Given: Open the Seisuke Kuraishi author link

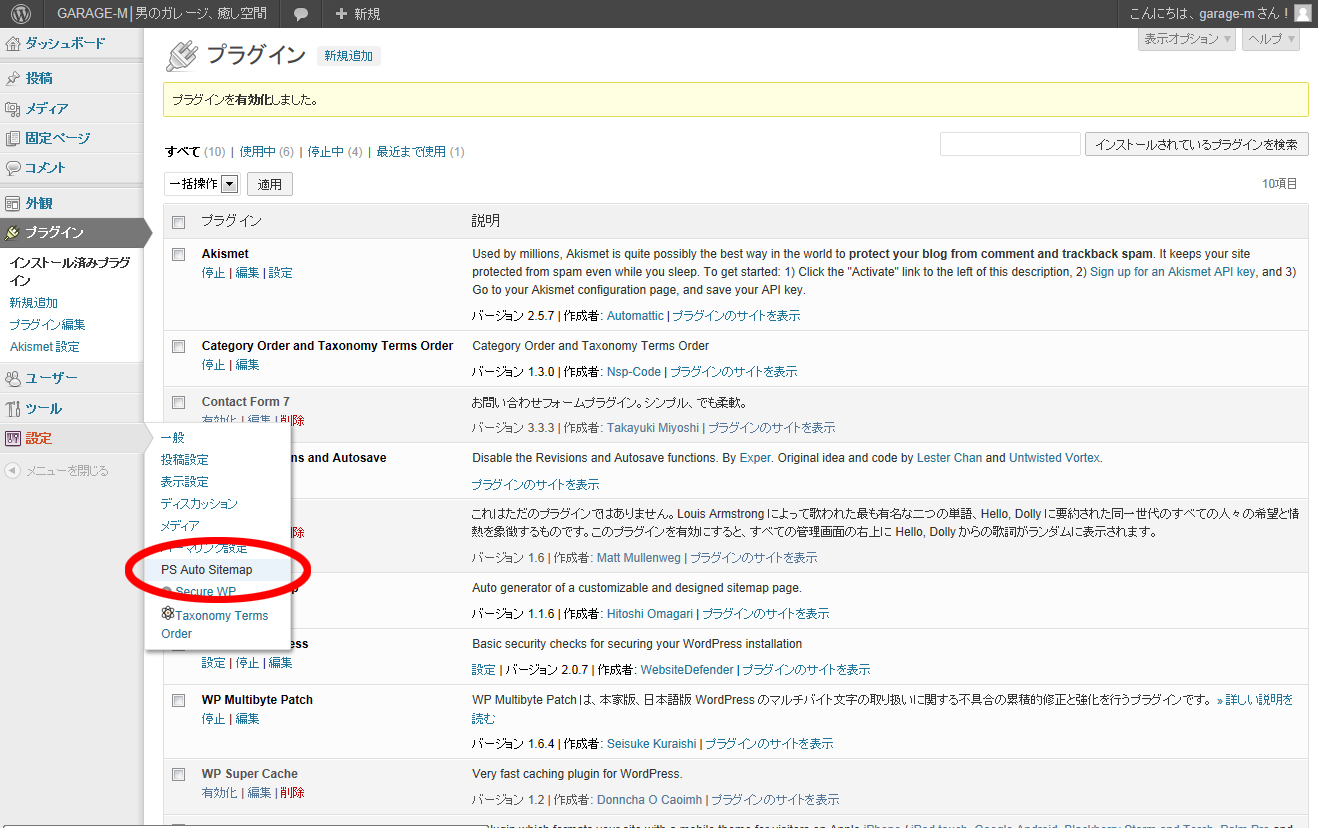Looking at the screenshot, I should [x=652, y=743].
